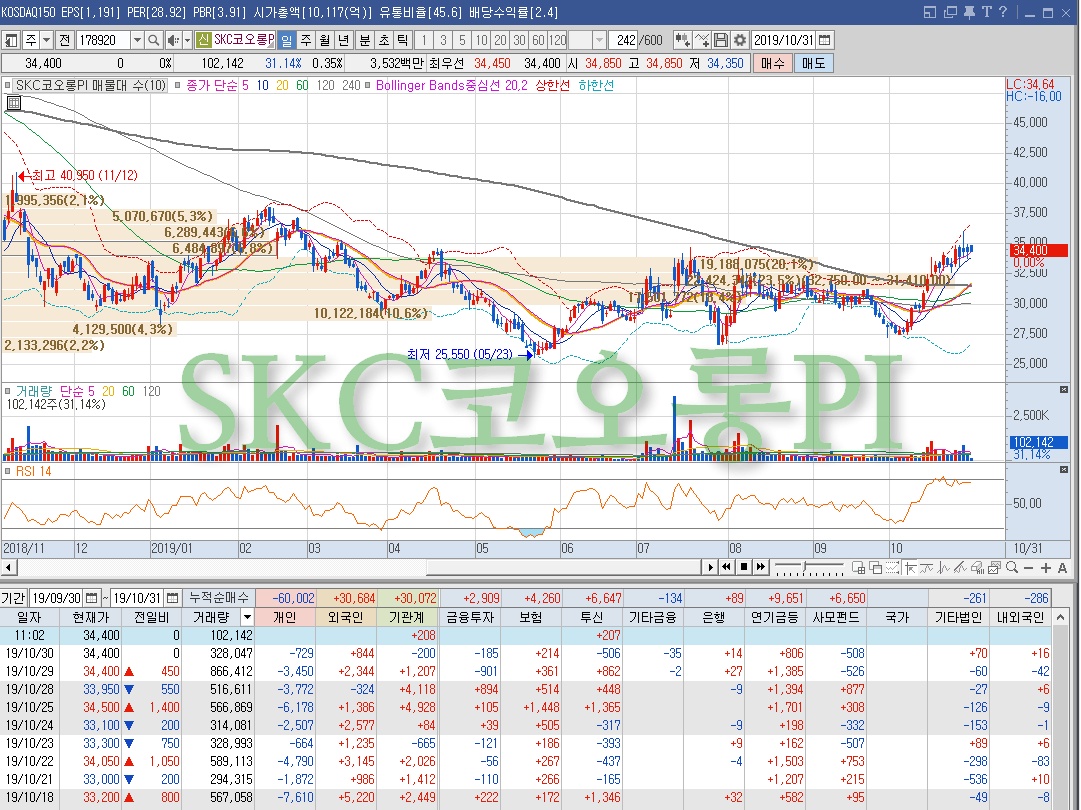1081x810 pixels.
Task: Click the stop playback button
Action: point(743,567)
